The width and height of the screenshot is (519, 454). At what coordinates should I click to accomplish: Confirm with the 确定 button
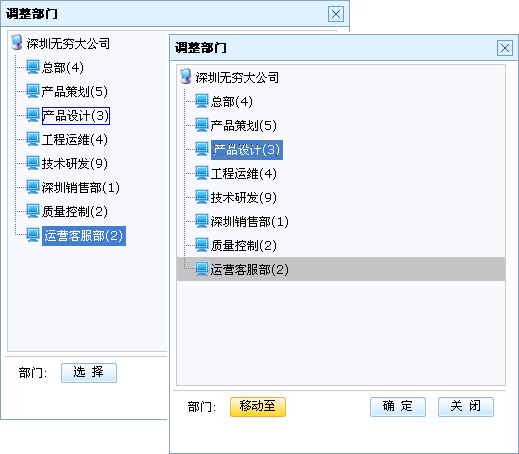(398, 407)
